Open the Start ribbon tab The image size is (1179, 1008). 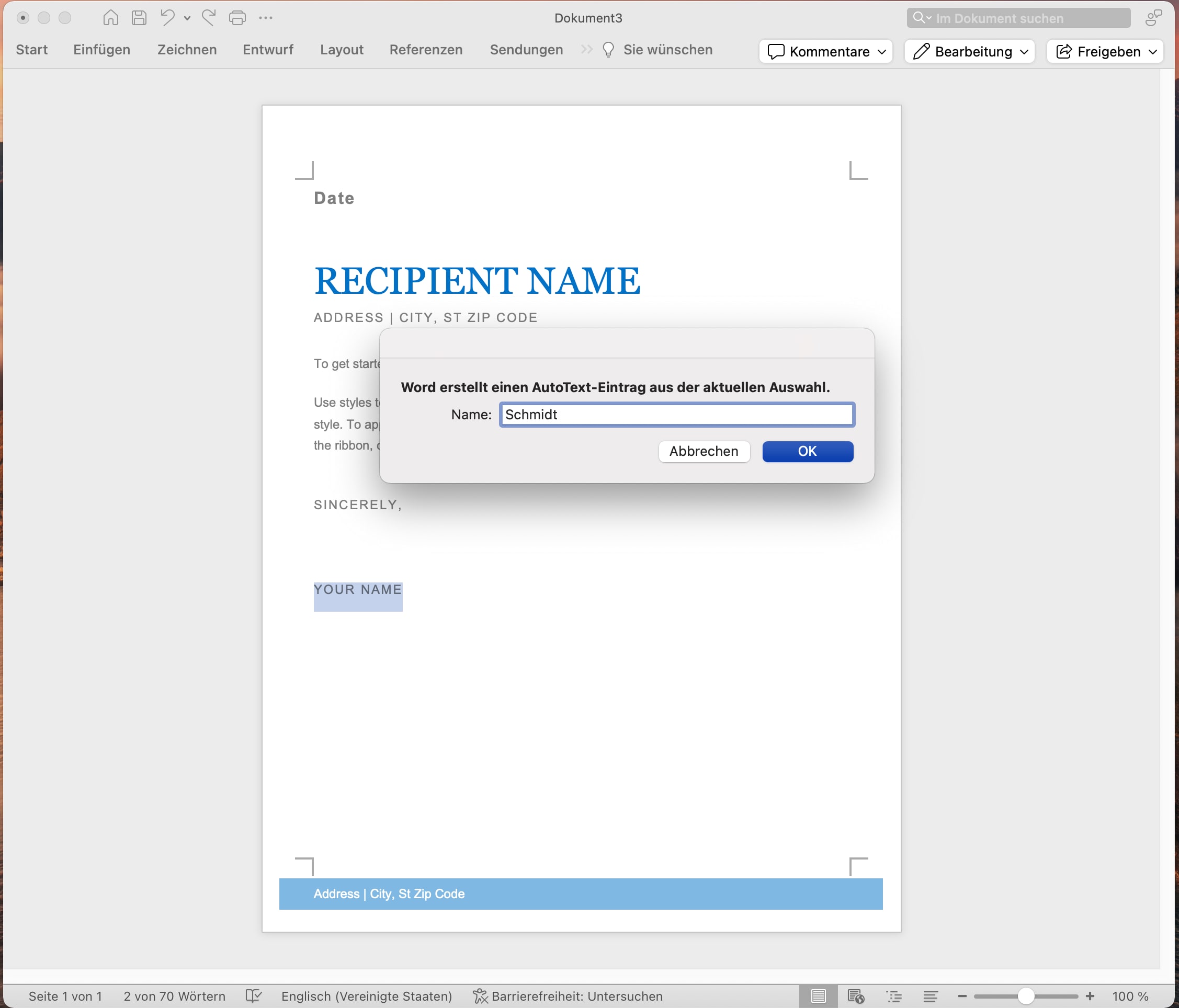point(32,50)
